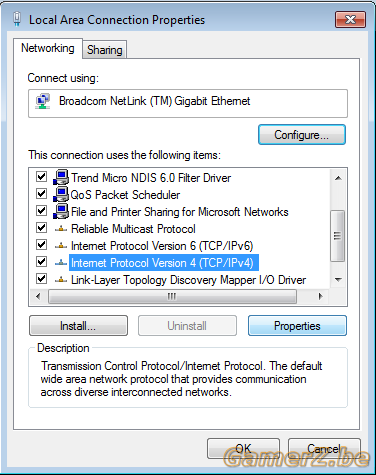Disable the Trend Micro NDIS Filter checkbox
This screenshot has width=376, height=475.
41,176
